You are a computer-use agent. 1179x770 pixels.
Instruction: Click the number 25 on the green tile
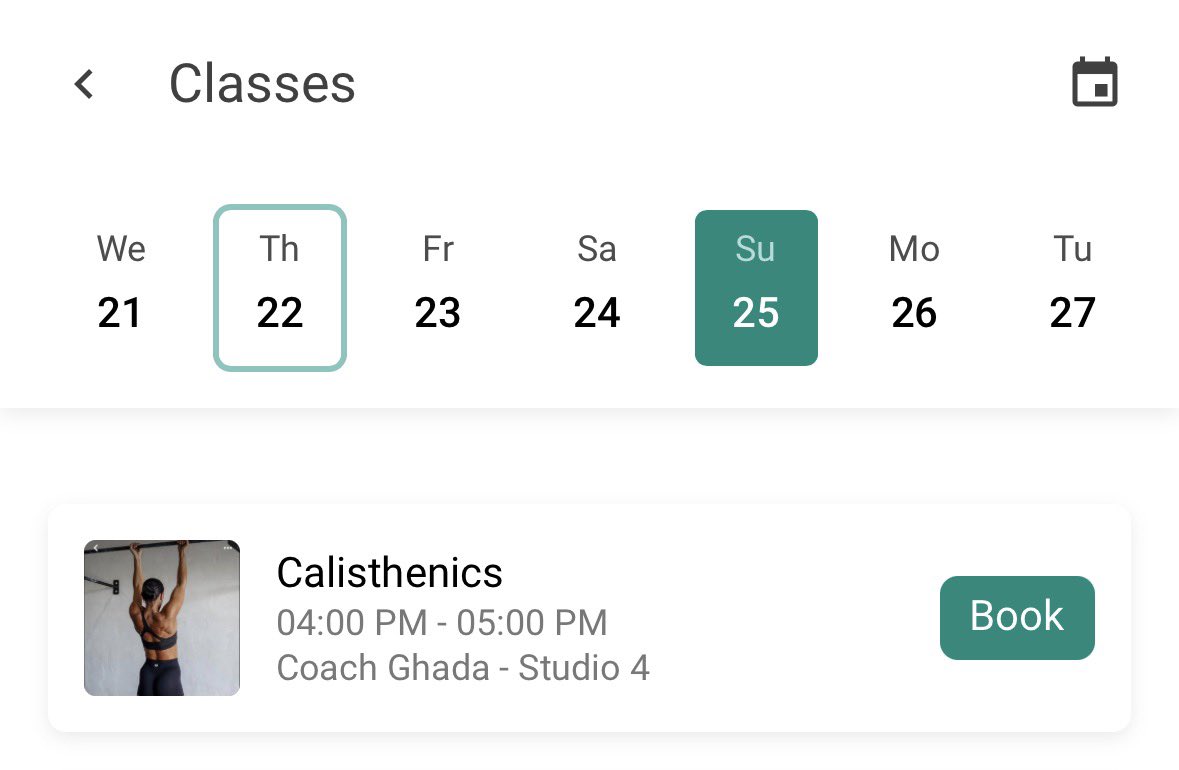tap(756, 313)
